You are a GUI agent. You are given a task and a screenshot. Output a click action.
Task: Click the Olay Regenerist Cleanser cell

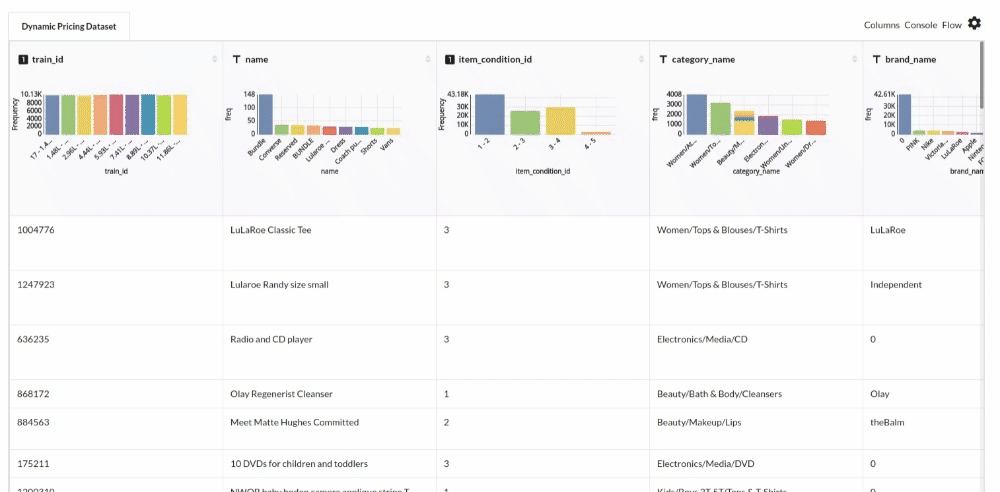click(x=330, y=394)
